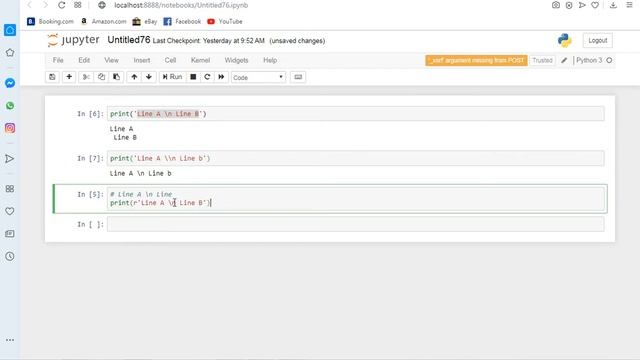Viewport: 640px width, 360px height.
Task: Dismiss the orange _xsrf argument missing notification
Action: [x=476, y=60]
